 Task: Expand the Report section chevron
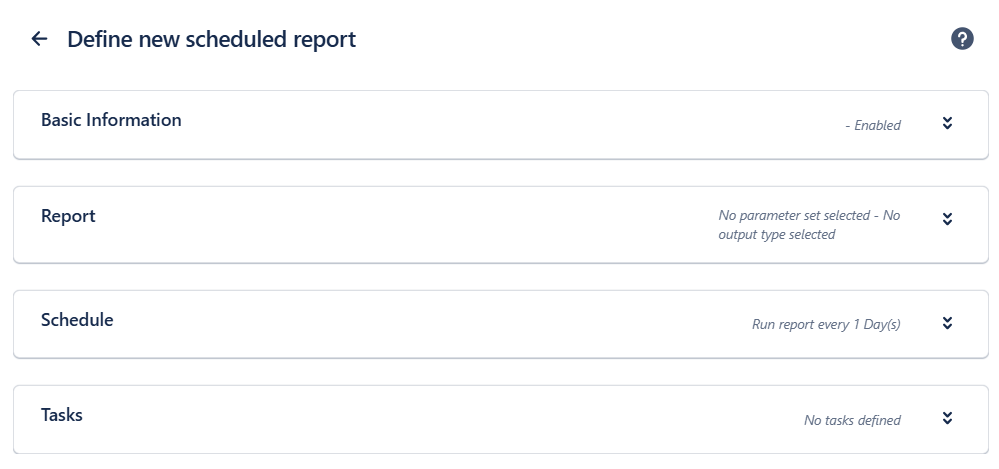(947, 219)
